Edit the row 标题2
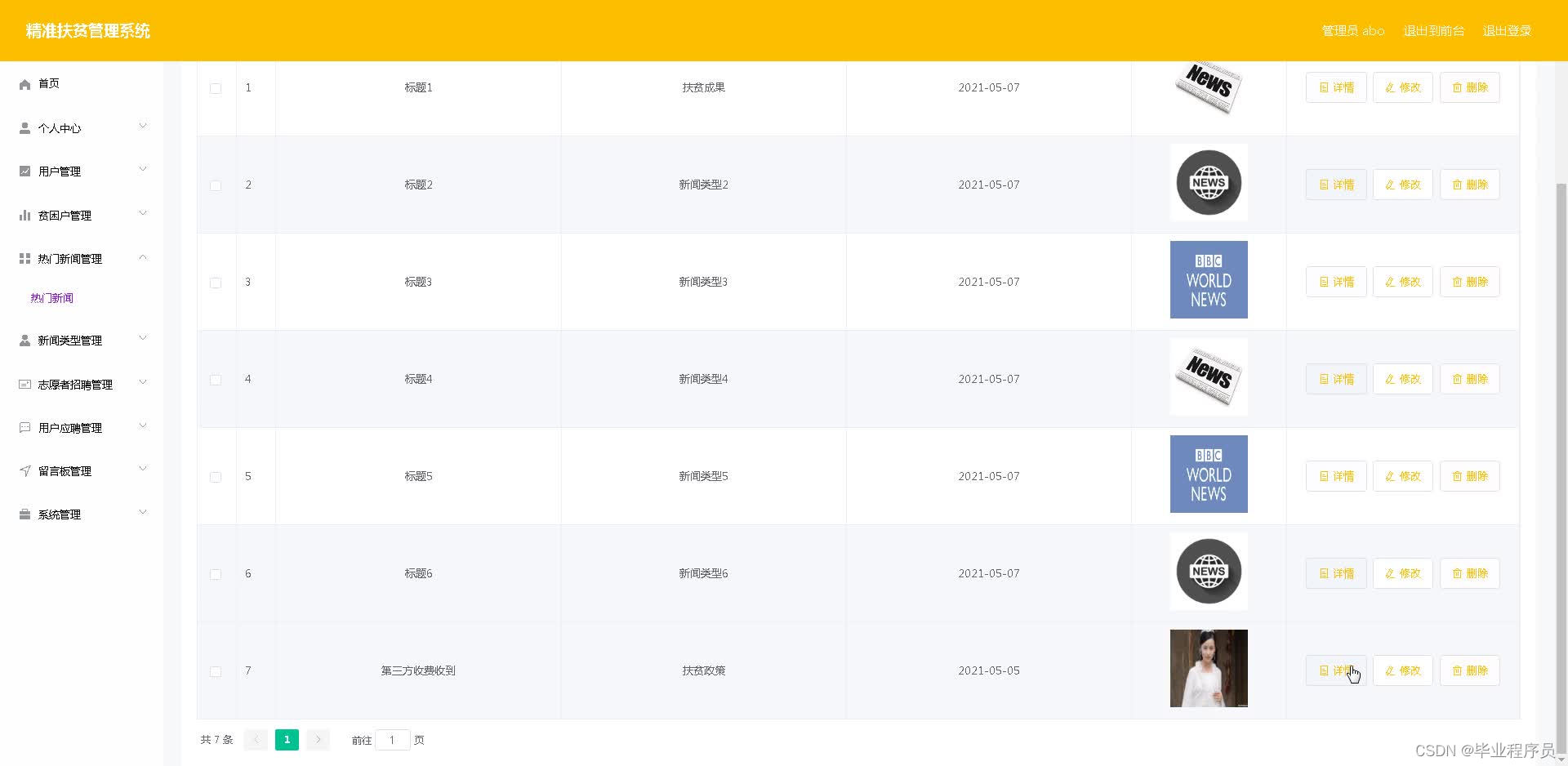1568x766 pixels. (1403, 185)
